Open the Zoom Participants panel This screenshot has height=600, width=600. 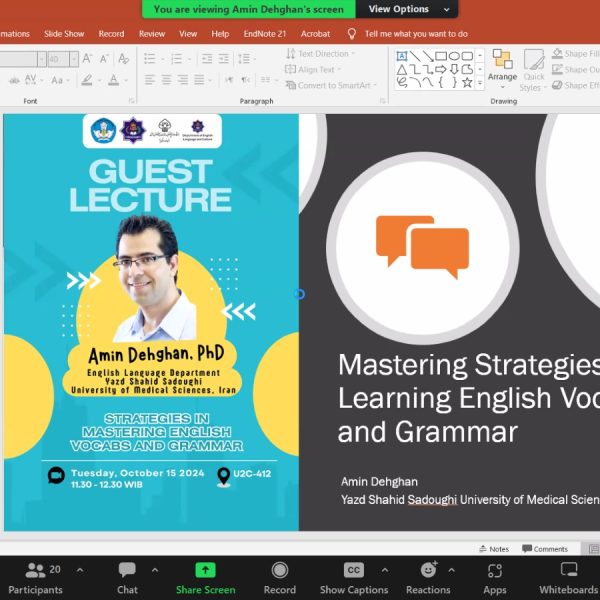click(42, 577)
